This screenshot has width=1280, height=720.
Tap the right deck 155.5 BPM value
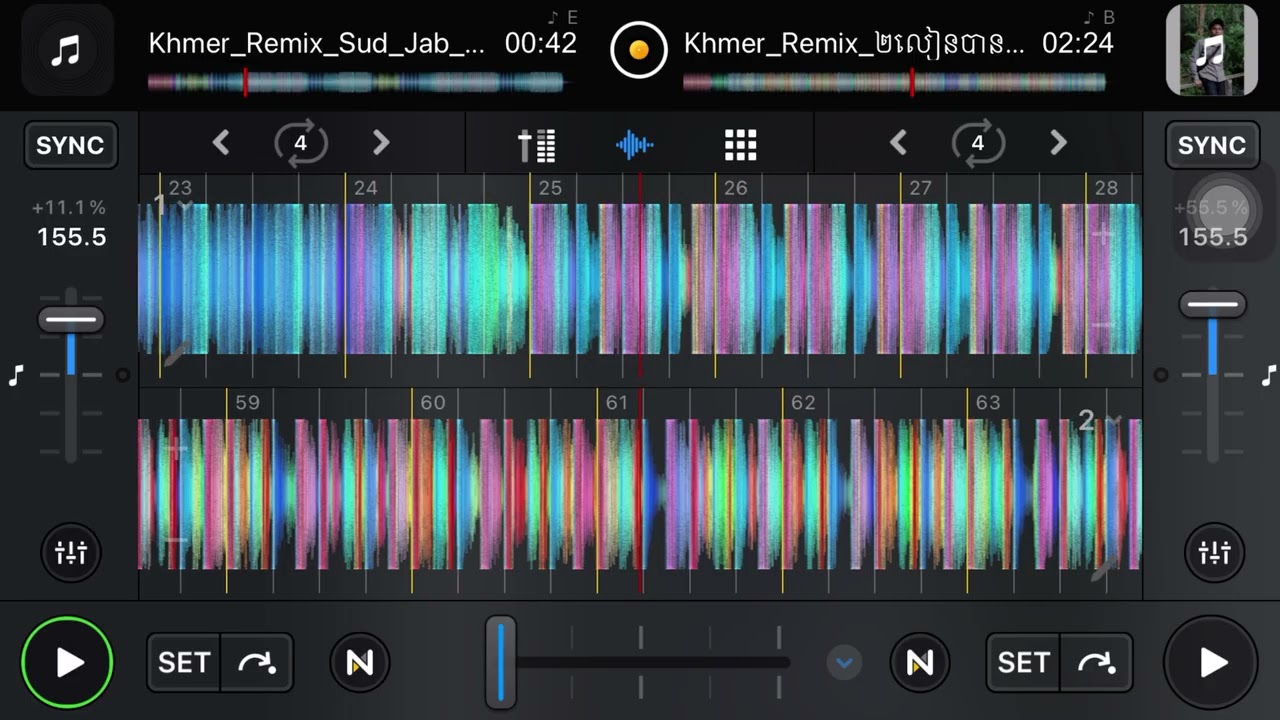(1213, 237)
